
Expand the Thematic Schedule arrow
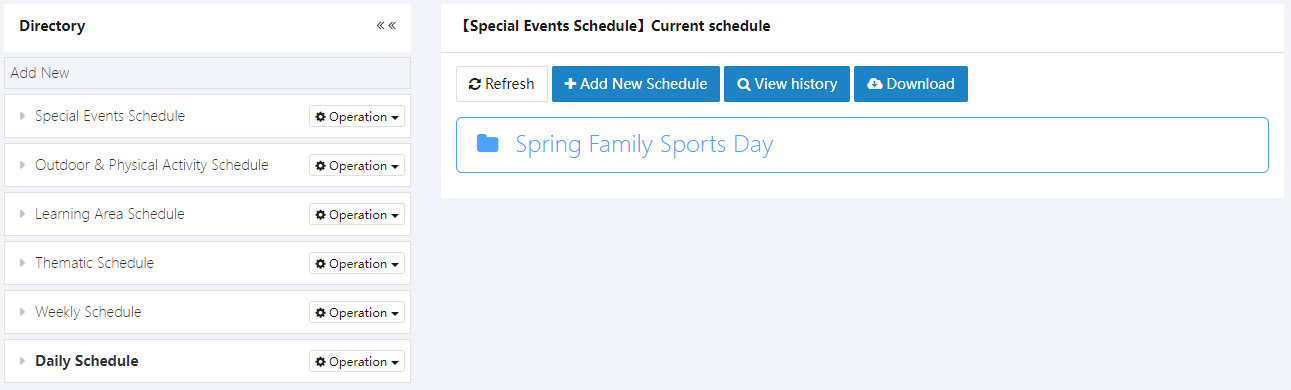coord(22,263)
